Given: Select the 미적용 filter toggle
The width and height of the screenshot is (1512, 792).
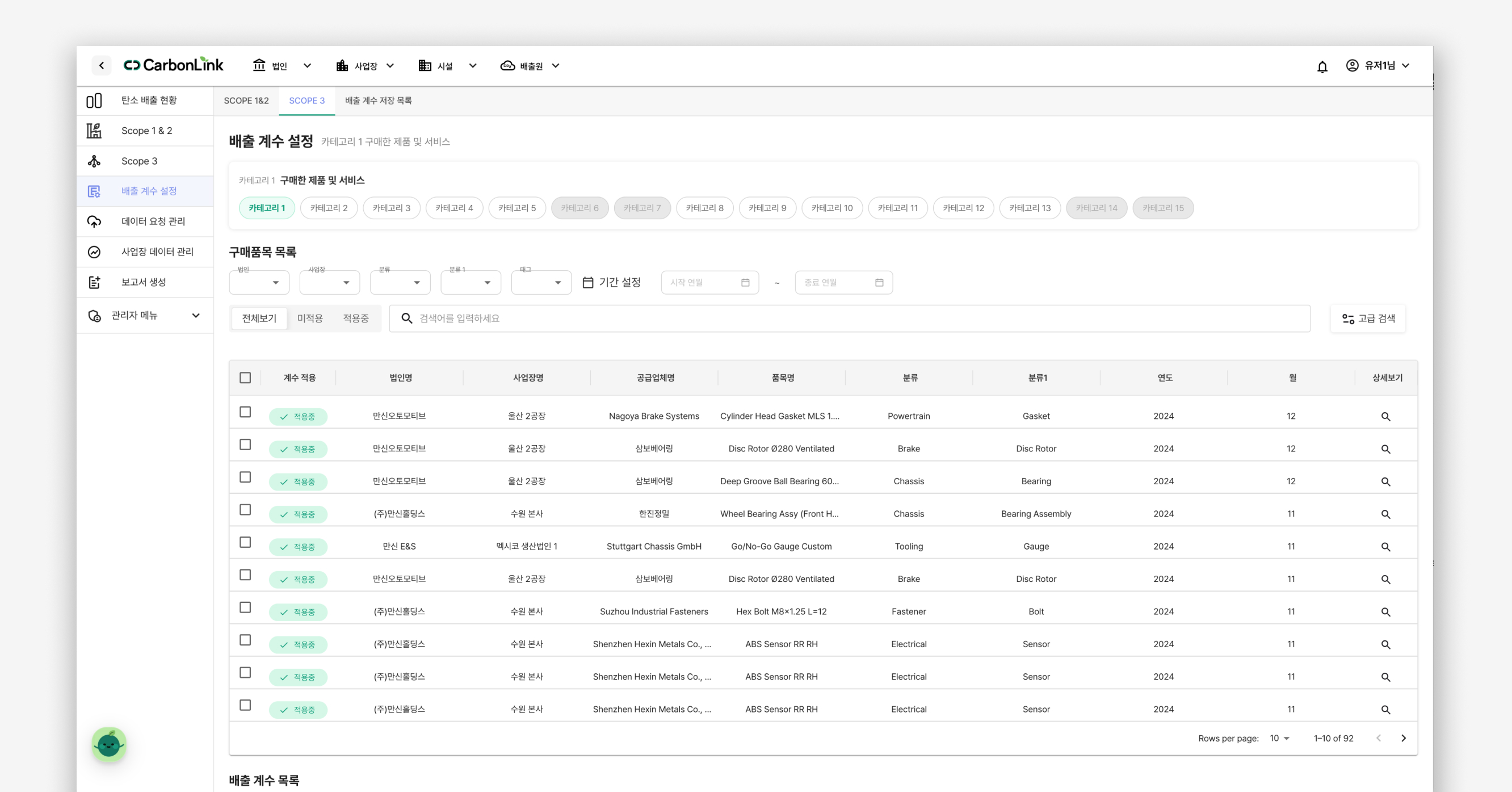Looking at the screenshot, I should (310, 318).
